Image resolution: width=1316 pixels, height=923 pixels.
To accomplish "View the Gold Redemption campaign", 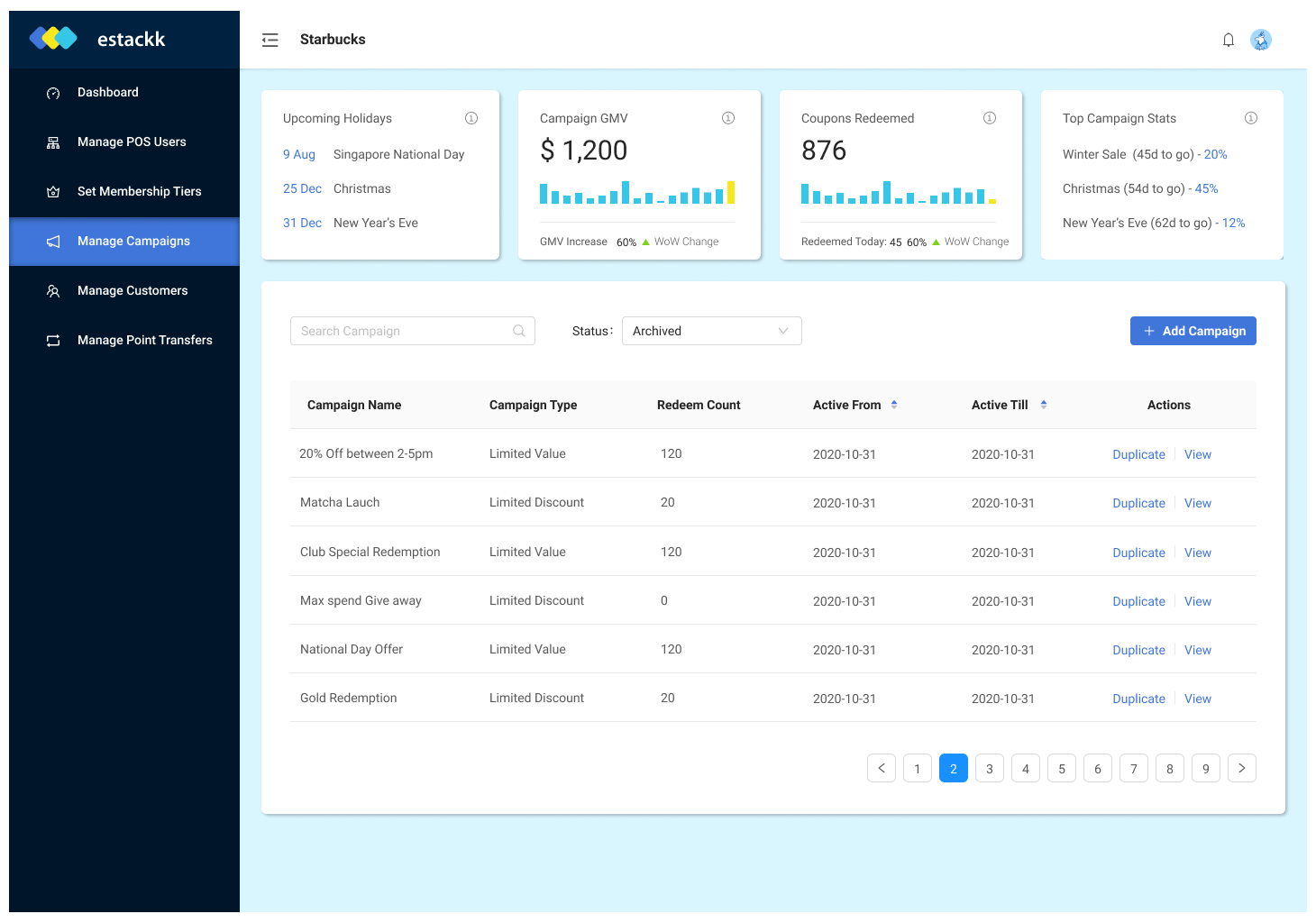I will click(x=1197, y=699).
